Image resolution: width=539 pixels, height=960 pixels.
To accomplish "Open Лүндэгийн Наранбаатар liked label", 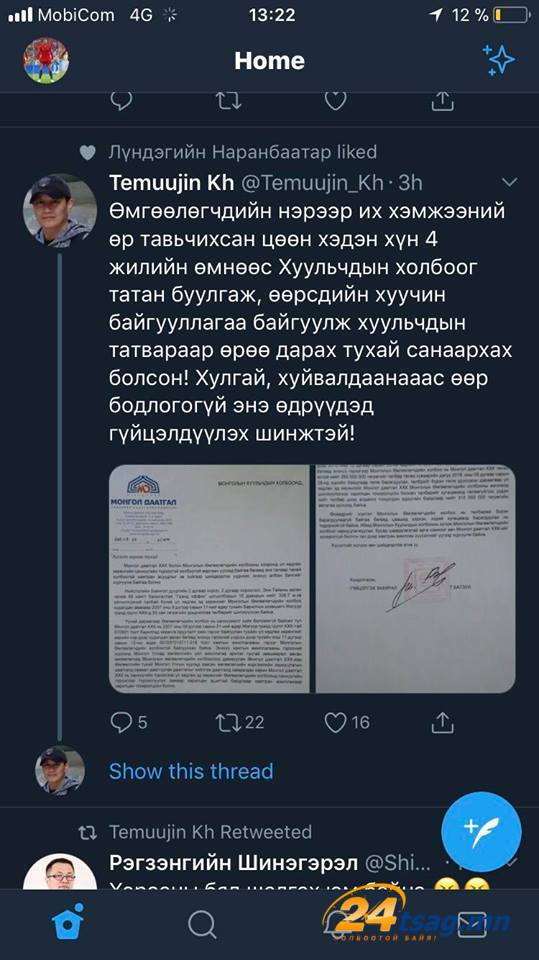I will 243,152.
